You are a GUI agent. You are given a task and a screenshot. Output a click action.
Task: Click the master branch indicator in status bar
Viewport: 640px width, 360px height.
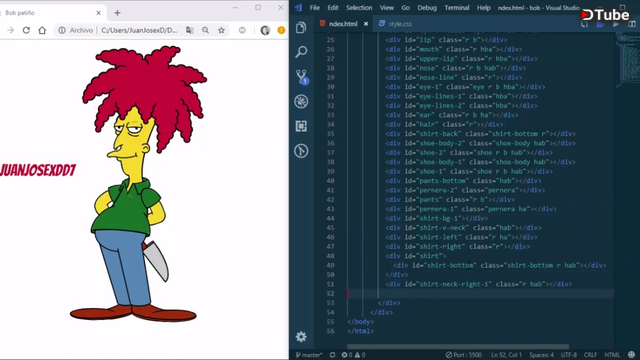(309, 355)
